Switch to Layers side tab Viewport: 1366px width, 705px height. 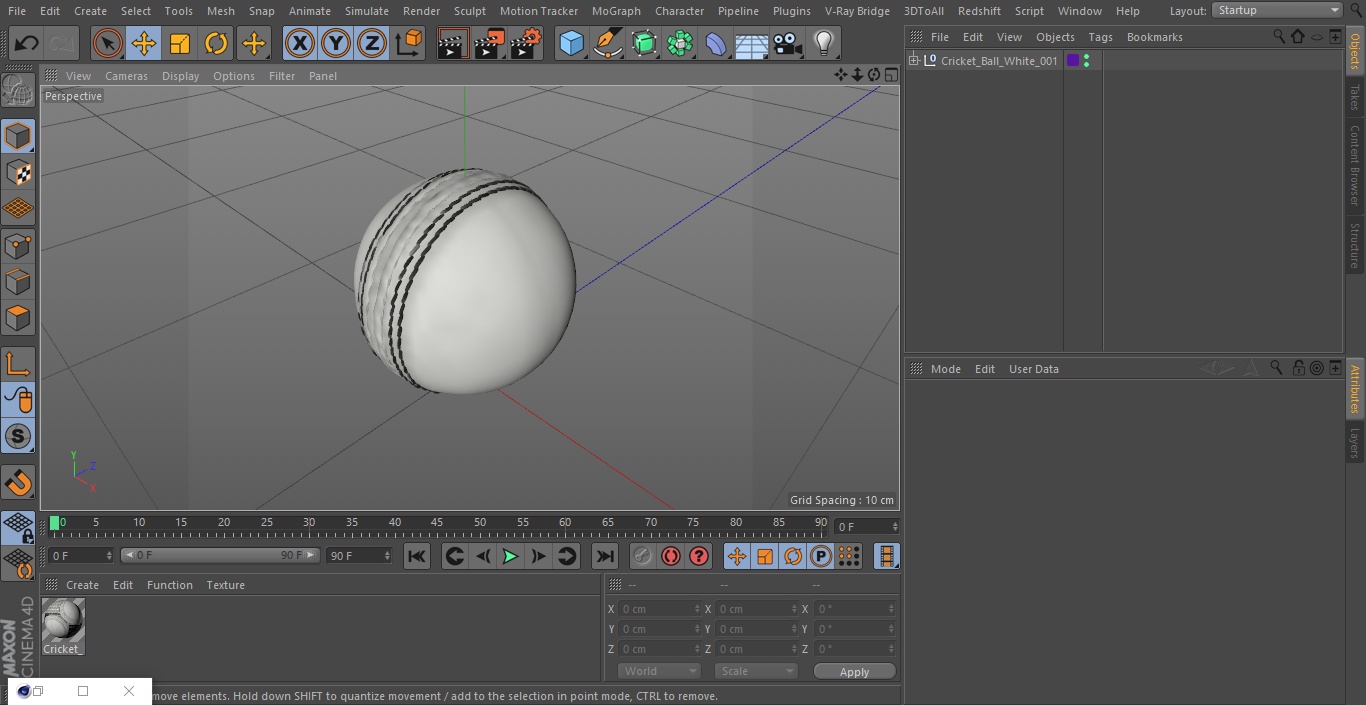1355,443
